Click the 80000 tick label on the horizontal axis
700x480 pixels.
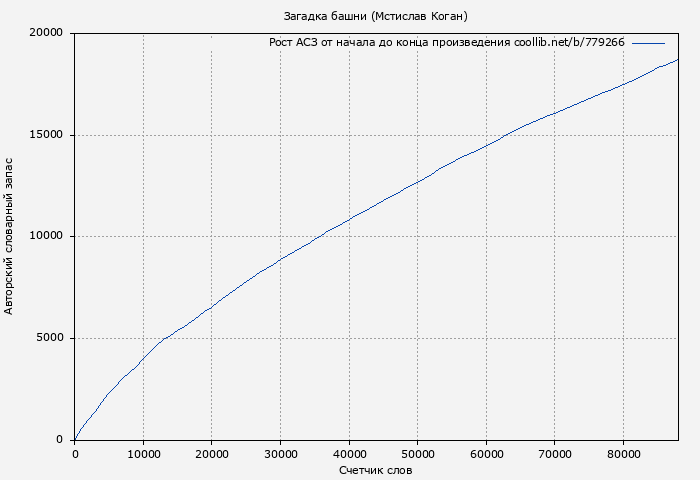click(622, 453)
